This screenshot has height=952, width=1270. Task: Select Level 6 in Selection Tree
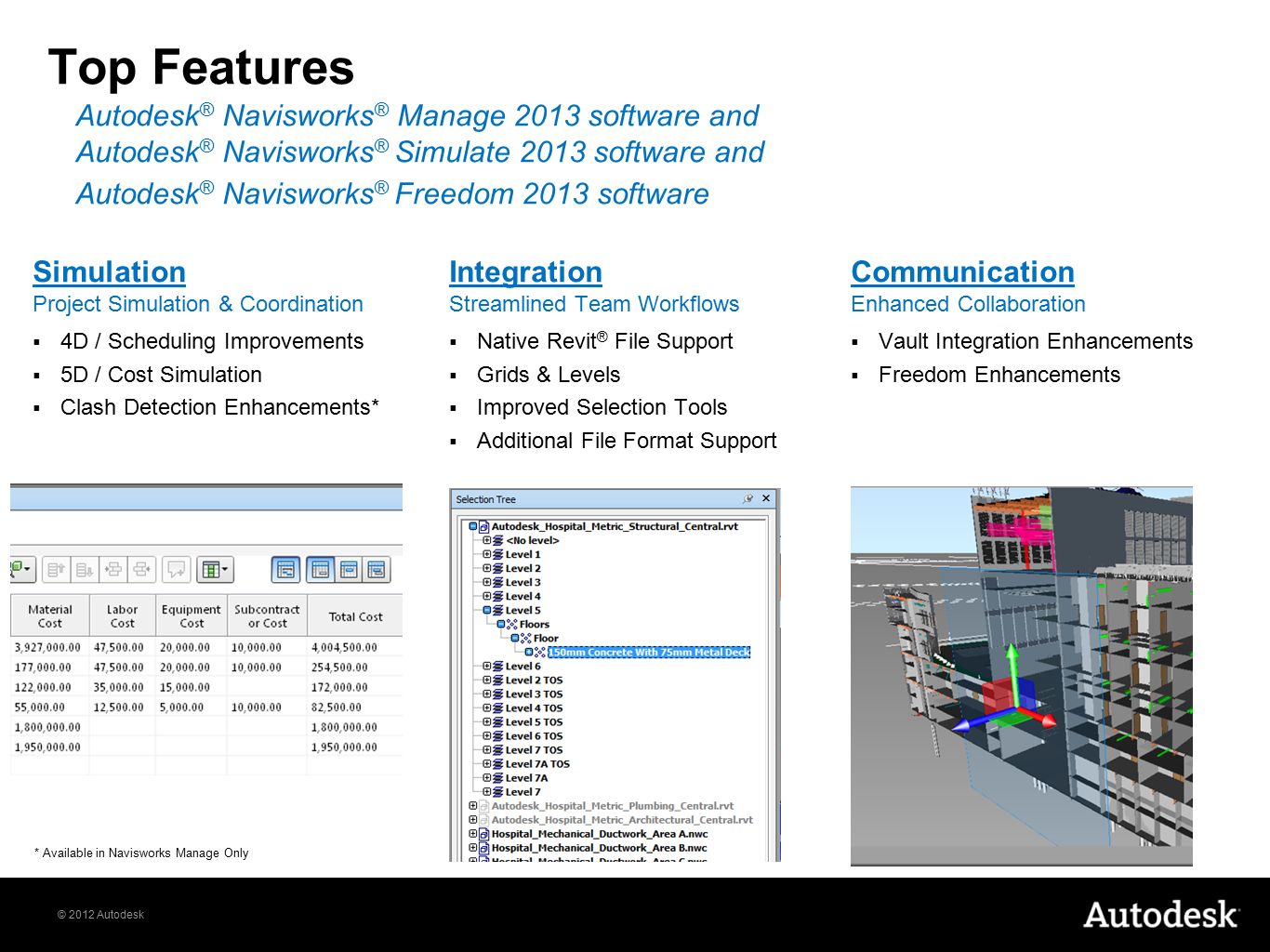[x=523, y=666]
